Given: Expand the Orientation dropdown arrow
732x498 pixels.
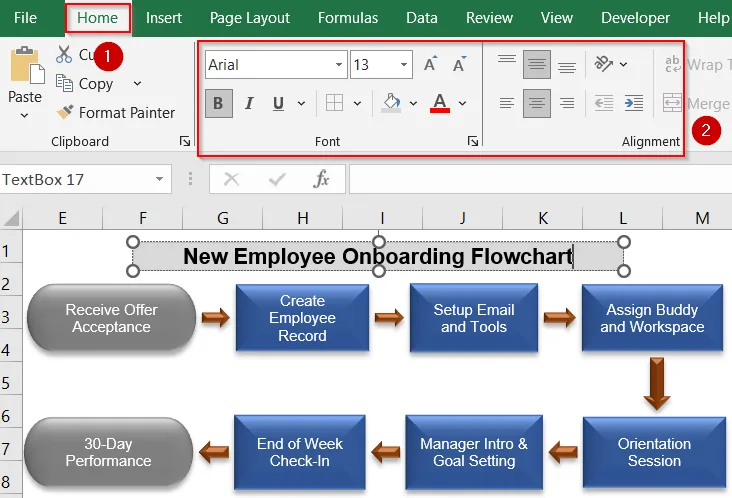Looking at the screenshot, I should 623,64.
